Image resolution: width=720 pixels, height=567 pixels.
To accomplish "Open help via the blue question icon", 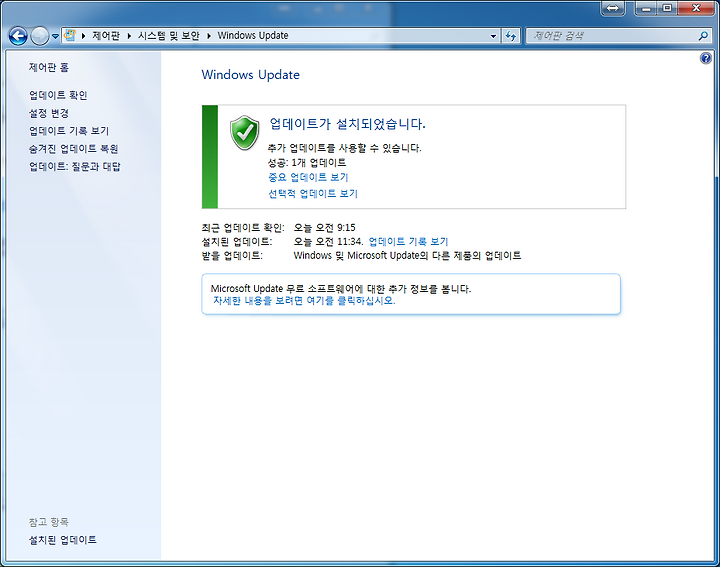I will [706, 58].
